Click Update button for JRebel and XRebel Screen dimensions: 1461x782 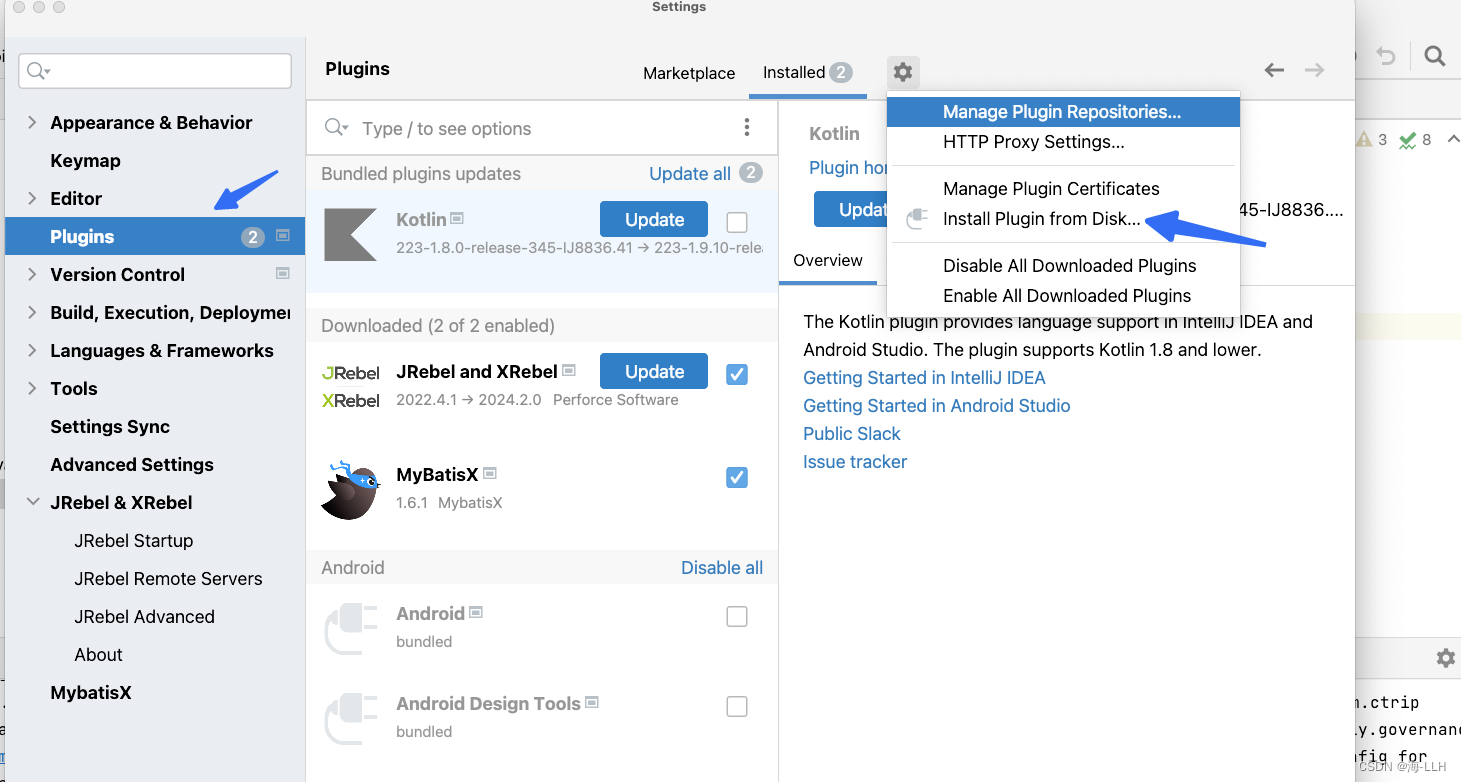(x=654, y=371)
